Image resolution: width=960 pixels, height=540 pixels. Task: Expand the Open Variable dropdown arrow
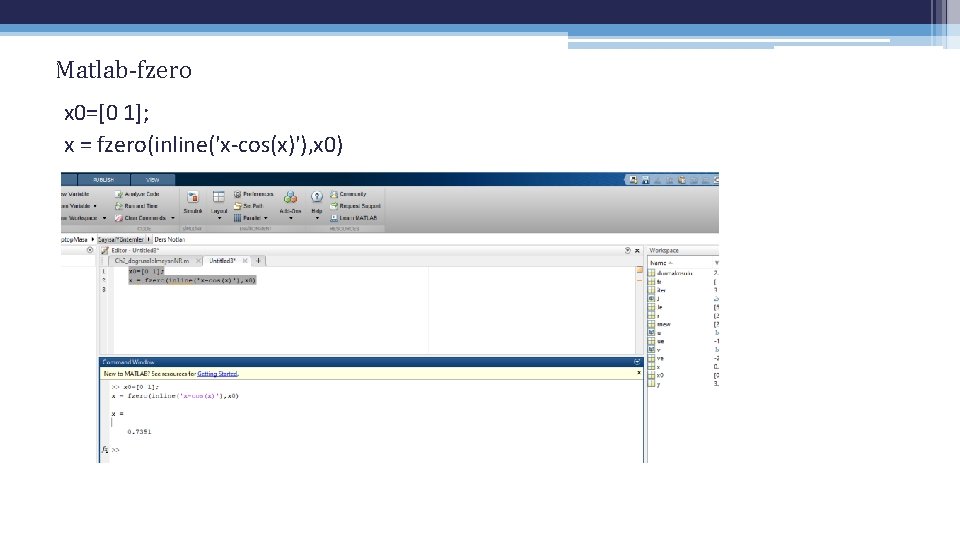(x=95, y=206)
